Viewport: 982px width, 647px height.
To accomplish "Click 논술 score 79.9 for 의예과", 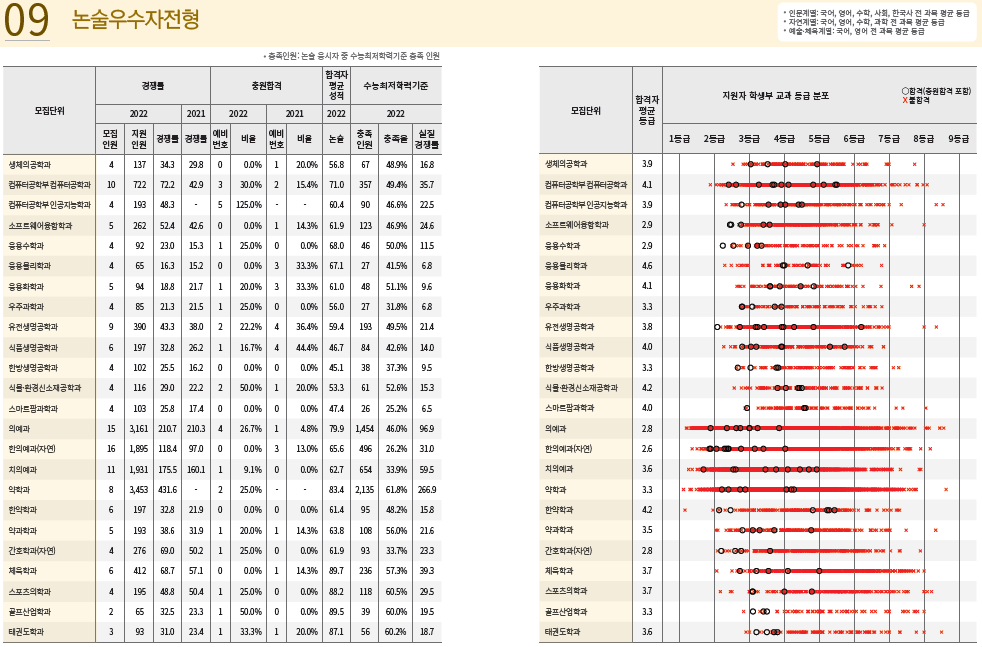I will [336, 429].
